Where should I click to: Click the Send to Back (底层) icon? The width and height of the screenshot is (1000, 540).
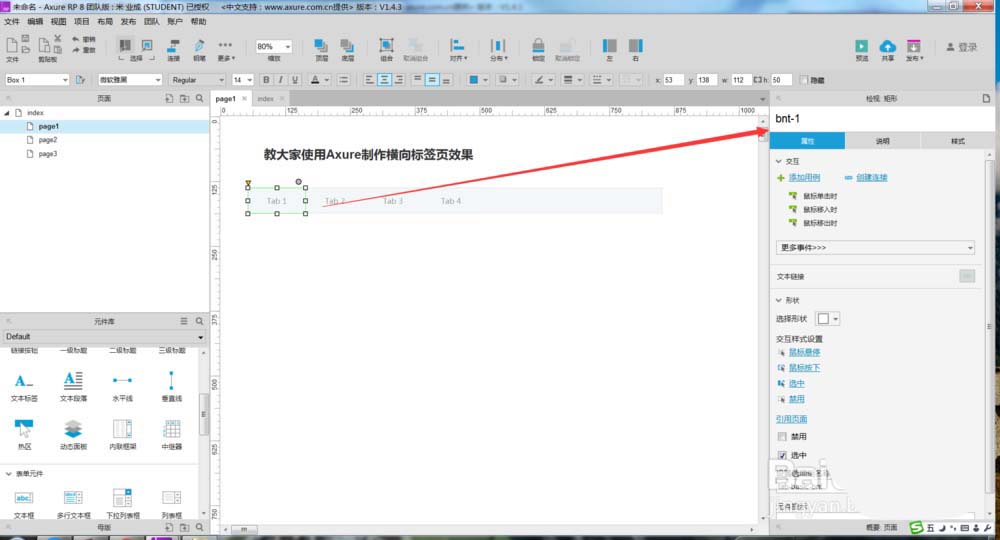pyautogui.click(x=347, y=46)
